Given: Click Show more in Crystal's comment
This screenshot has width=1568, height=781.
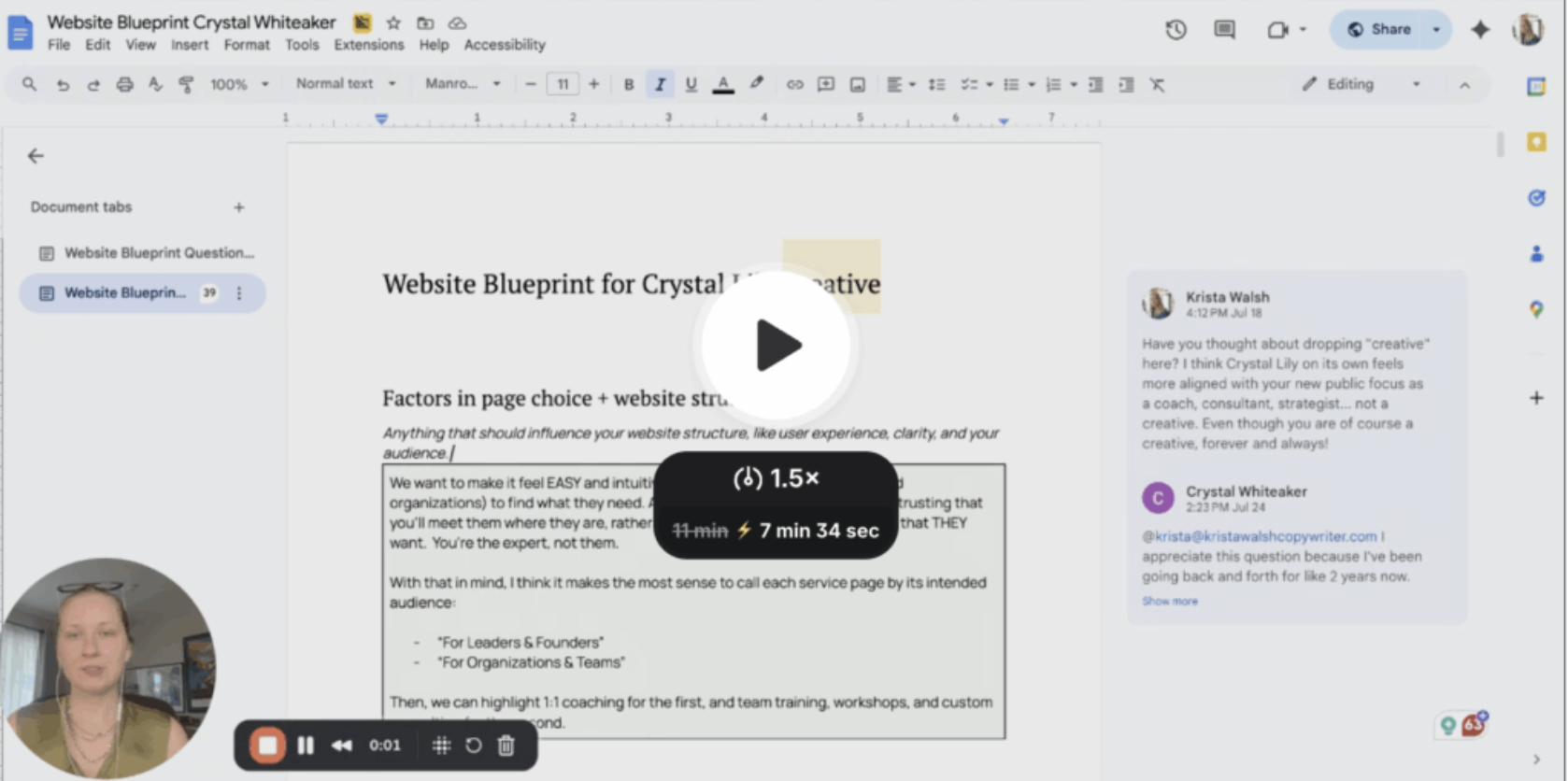Looking at the screenshot, I should (1169, 602).
